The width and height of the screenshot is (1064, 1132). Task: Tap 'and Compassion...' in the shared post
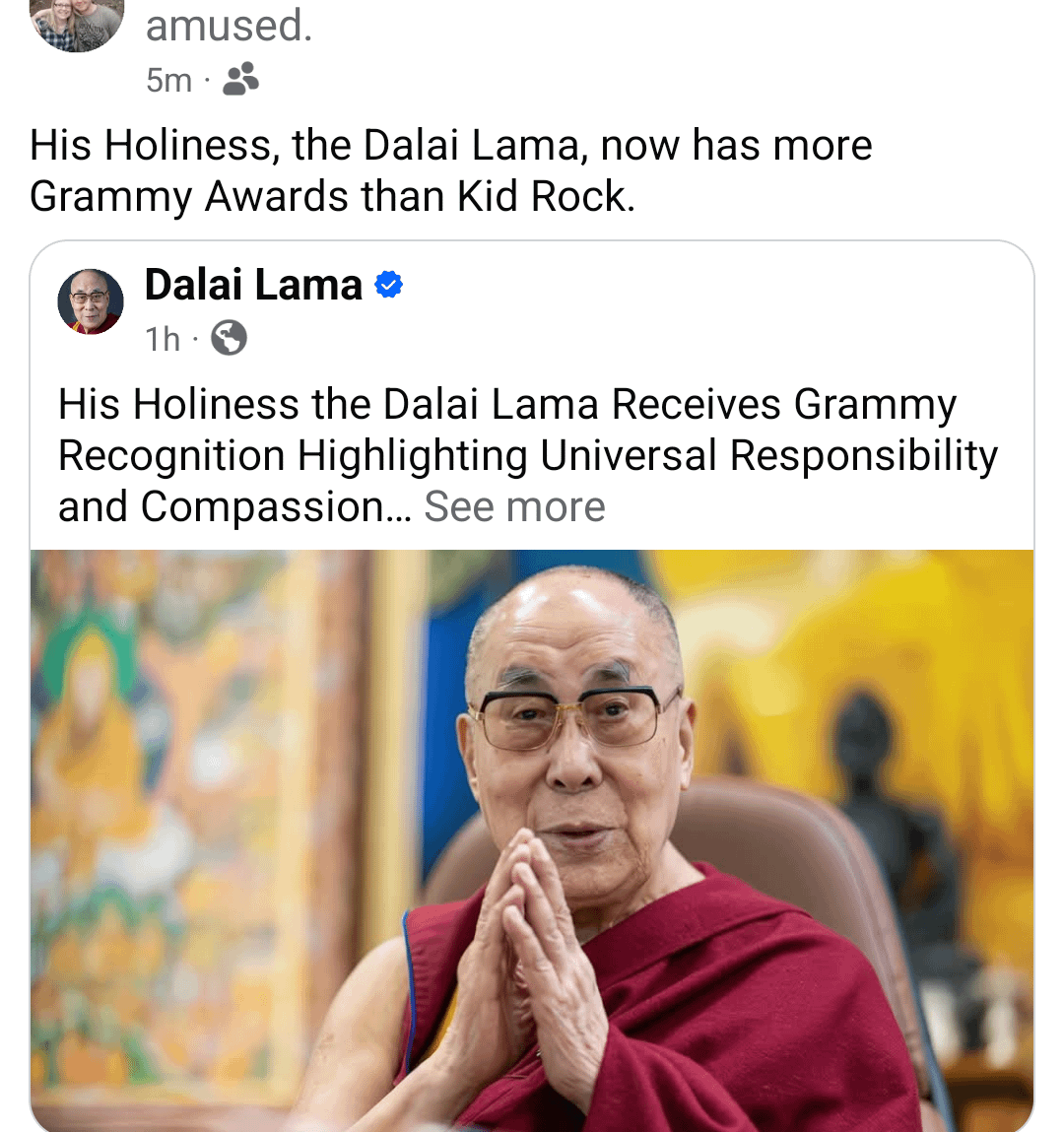234,506
